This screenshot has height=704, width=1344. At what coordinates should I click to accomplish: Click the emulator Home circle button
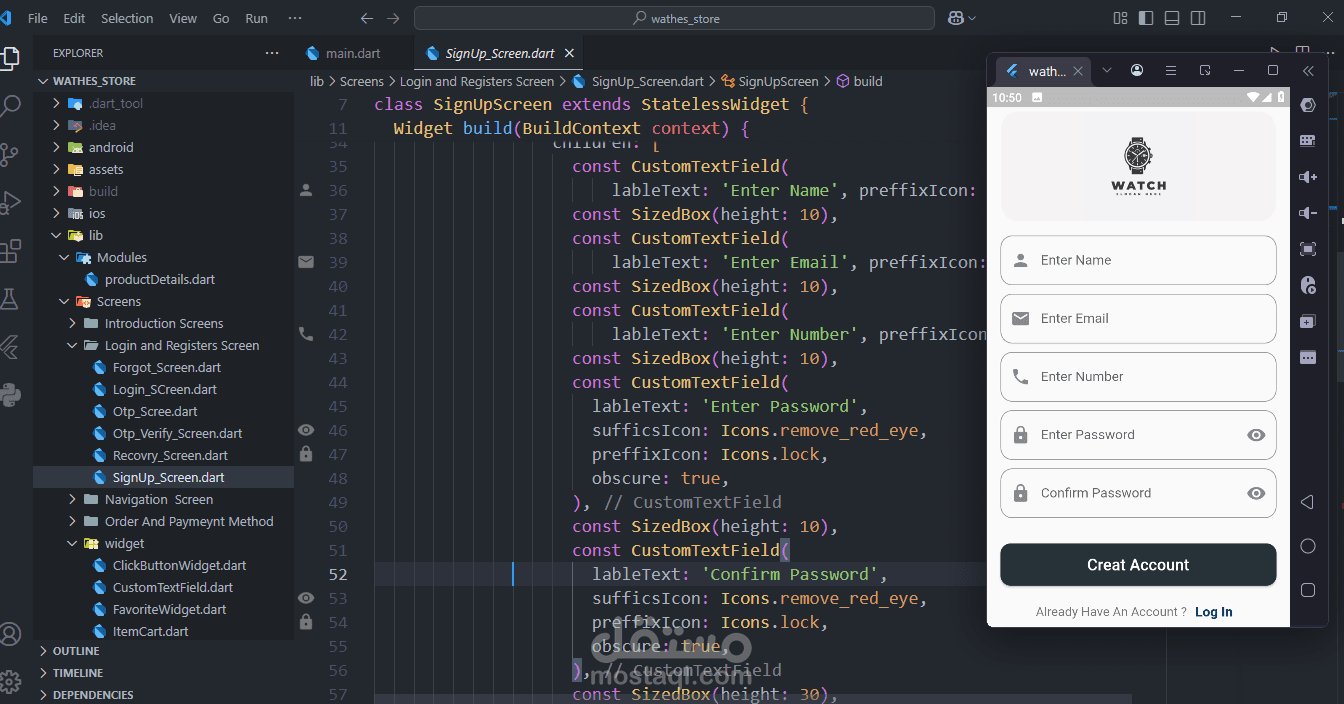(x=1307, y=546)
